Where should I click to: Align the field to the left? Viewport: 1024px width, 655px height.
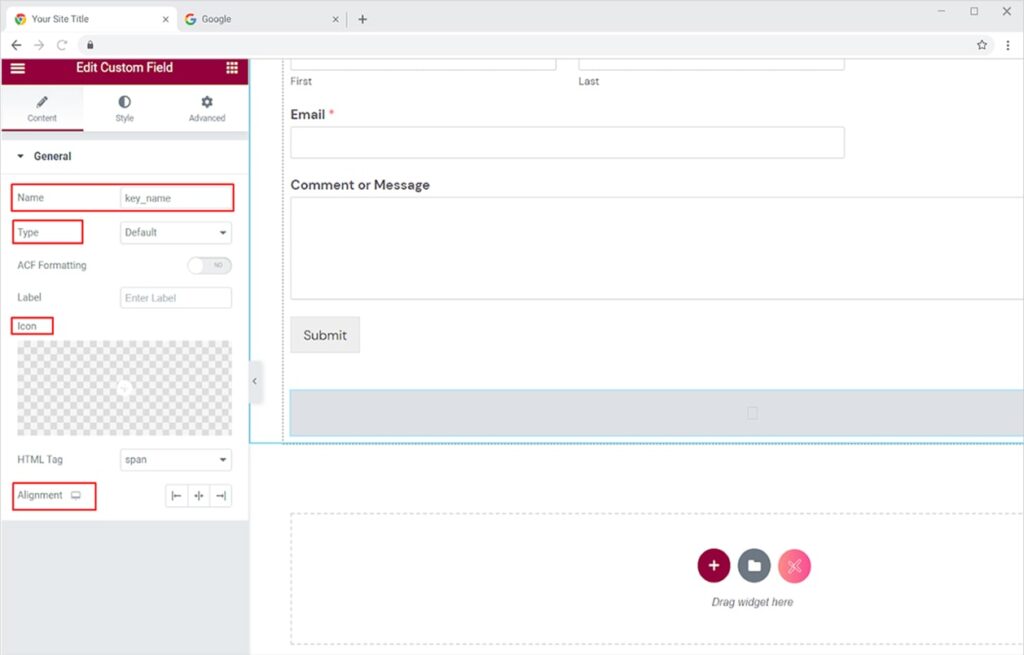point(176,496)
